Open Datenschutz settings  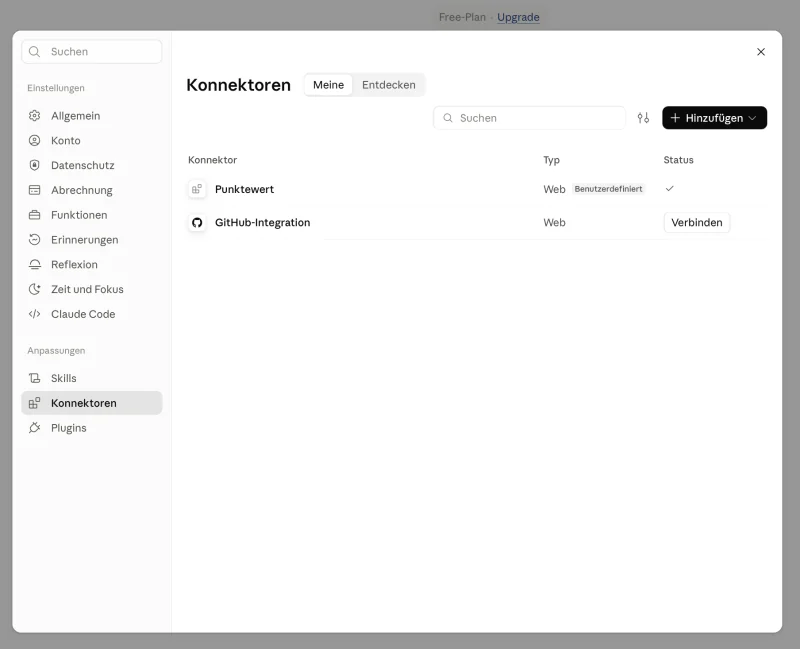click(x=92, y=165)
